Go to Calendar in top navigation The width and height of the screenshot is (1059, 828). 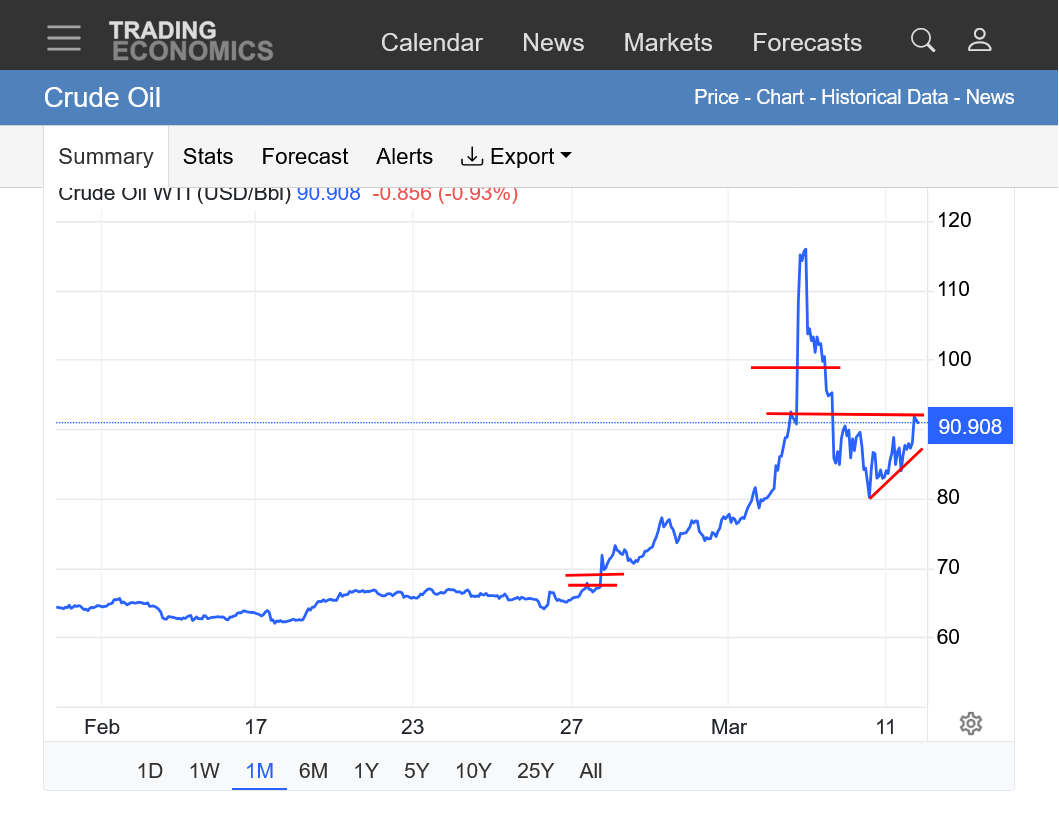(x=432, y=43)
